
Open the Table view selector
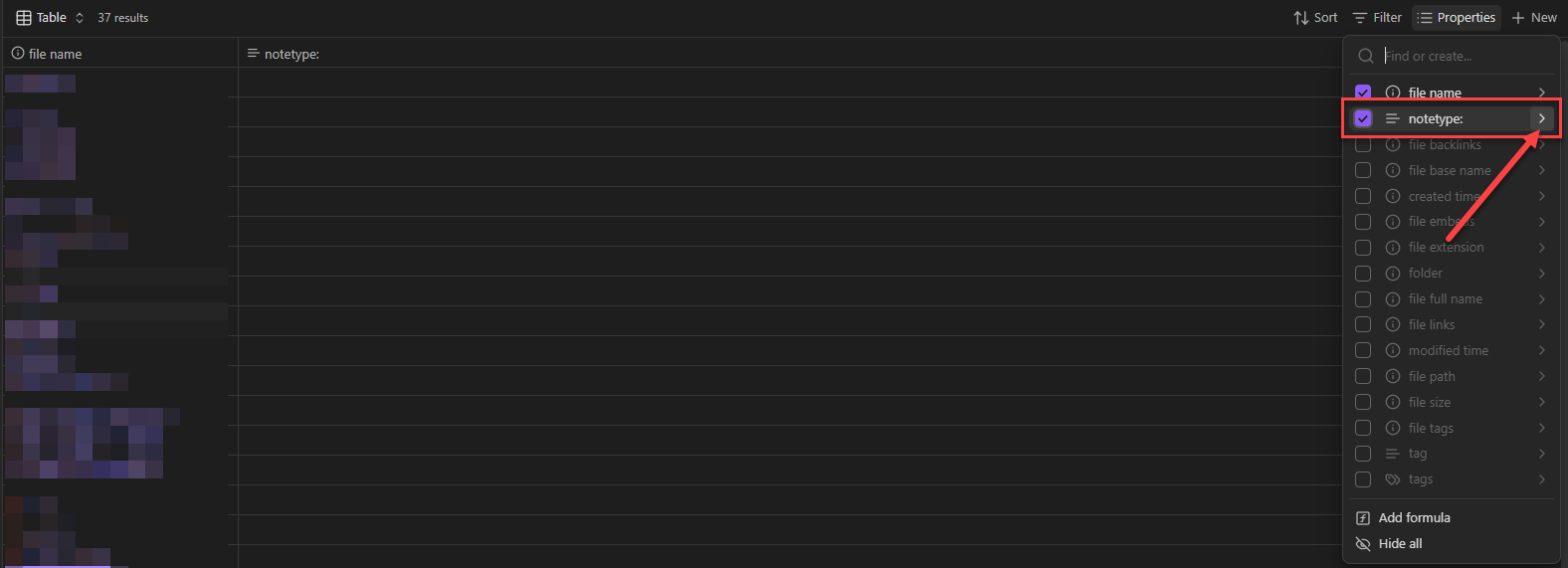[50, 18]
